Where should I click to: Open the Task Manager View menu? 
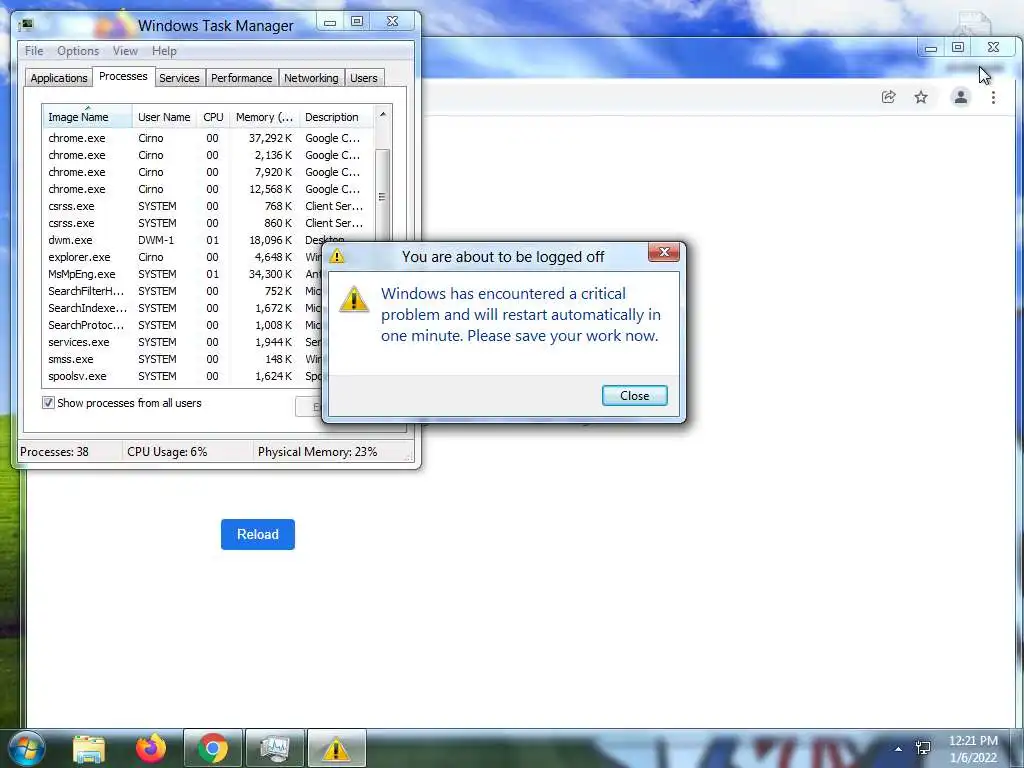125,51
